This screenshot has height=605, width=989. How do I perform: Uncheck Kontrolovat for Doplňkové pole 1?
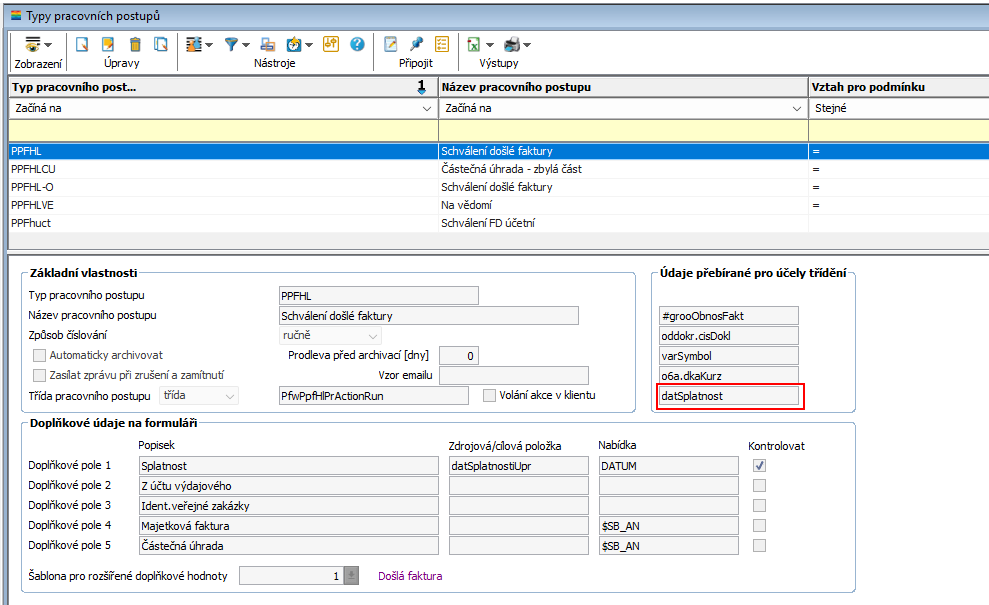(x=760, y=465)
